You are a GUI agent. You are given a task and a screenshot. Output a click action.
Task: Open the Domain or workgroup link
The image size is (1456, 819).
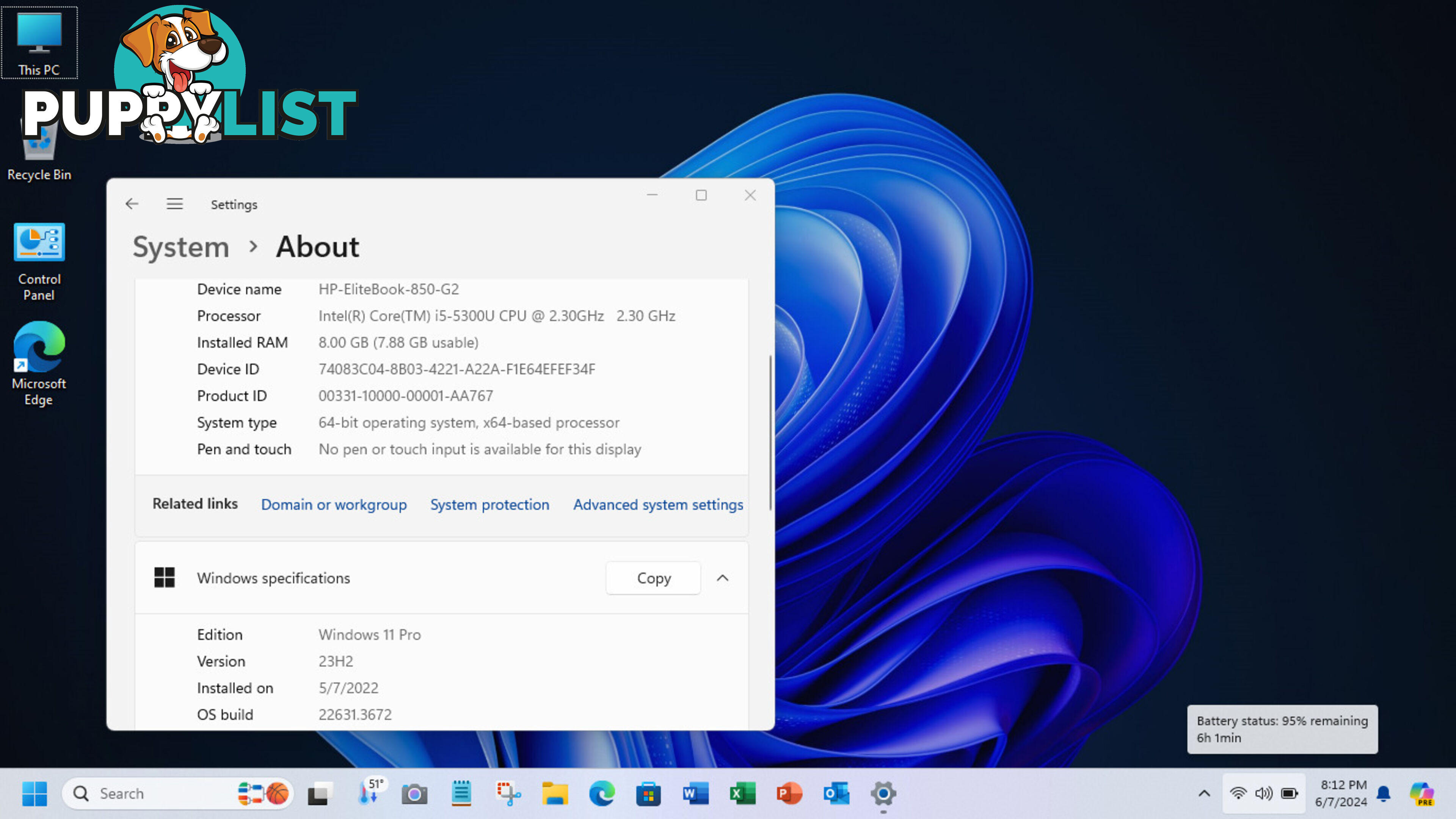click(x=334, y=504)
